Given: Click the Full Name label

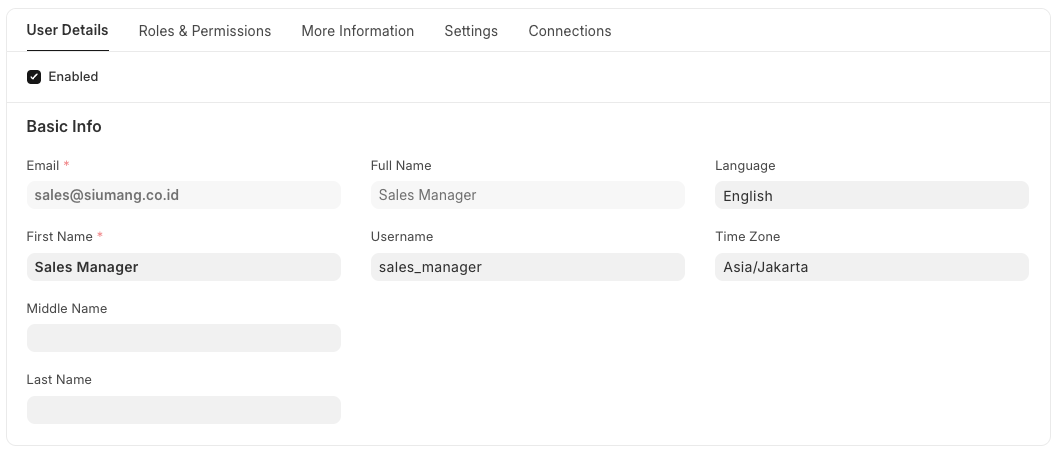Looking at the screenshot, I should pos(401,166).
